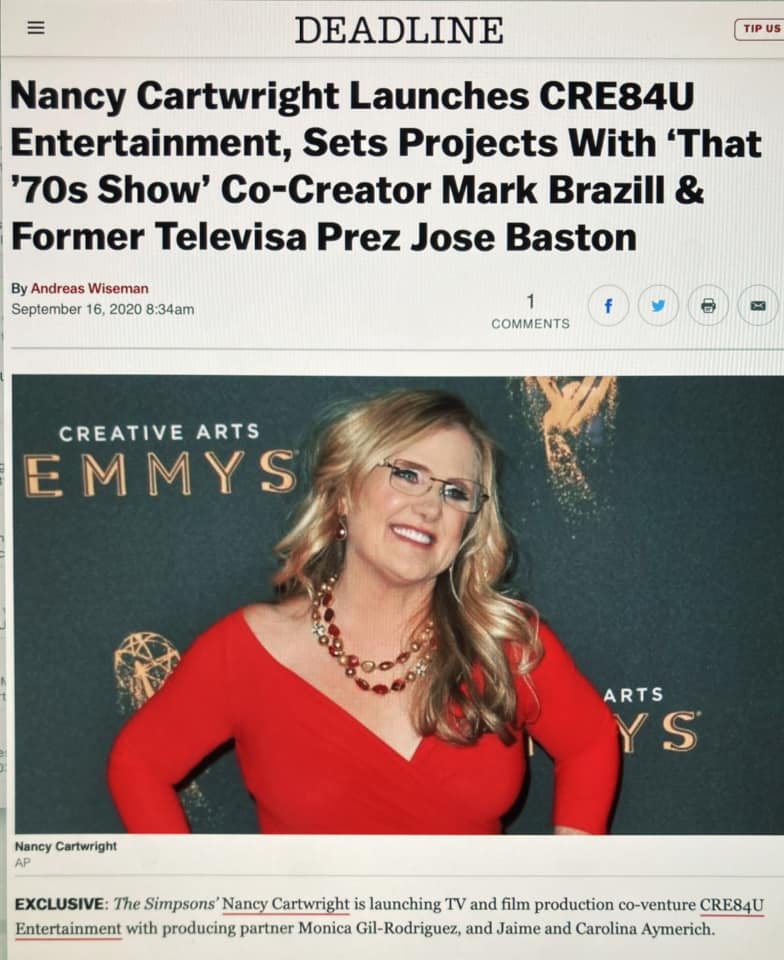The height and width of the screenshot is (960, 784).
Task: Open author Andreas Wiseman page
Action: click(89, 288)
